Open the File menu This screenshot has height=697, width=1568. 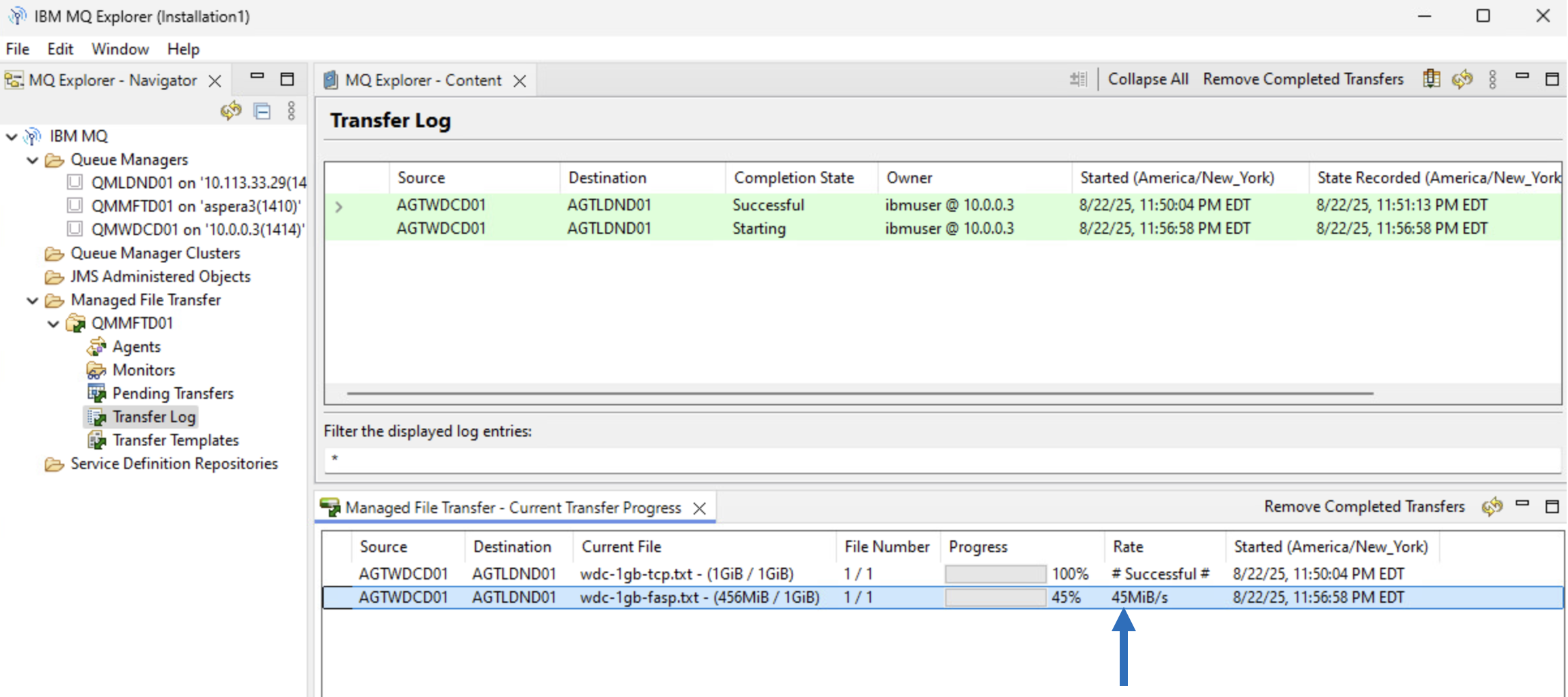point(18,49)
